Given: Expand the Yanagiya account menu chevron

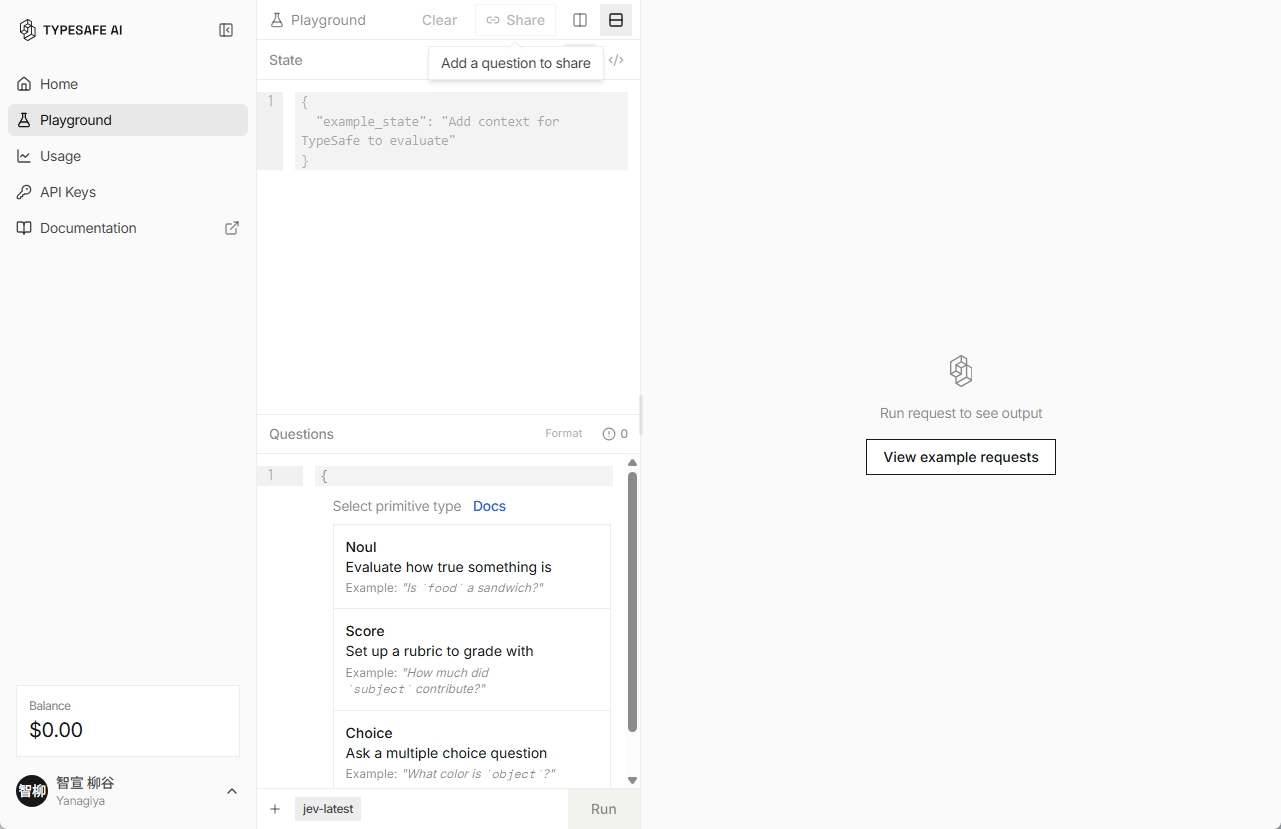Looking at the screenshot, I should [232, 791].
